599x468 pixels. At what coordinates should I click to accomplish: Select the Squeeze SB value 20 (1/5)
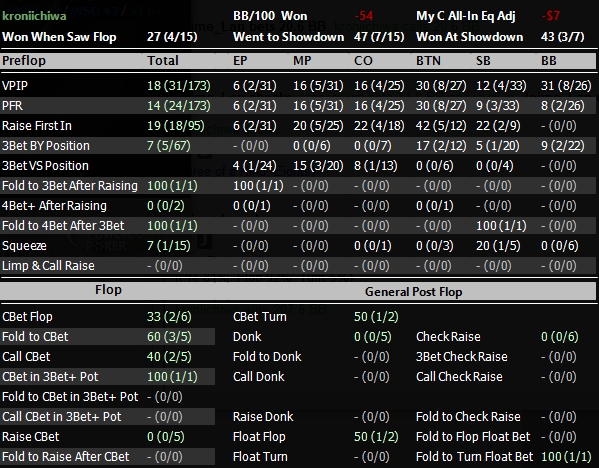click(498, 246)
